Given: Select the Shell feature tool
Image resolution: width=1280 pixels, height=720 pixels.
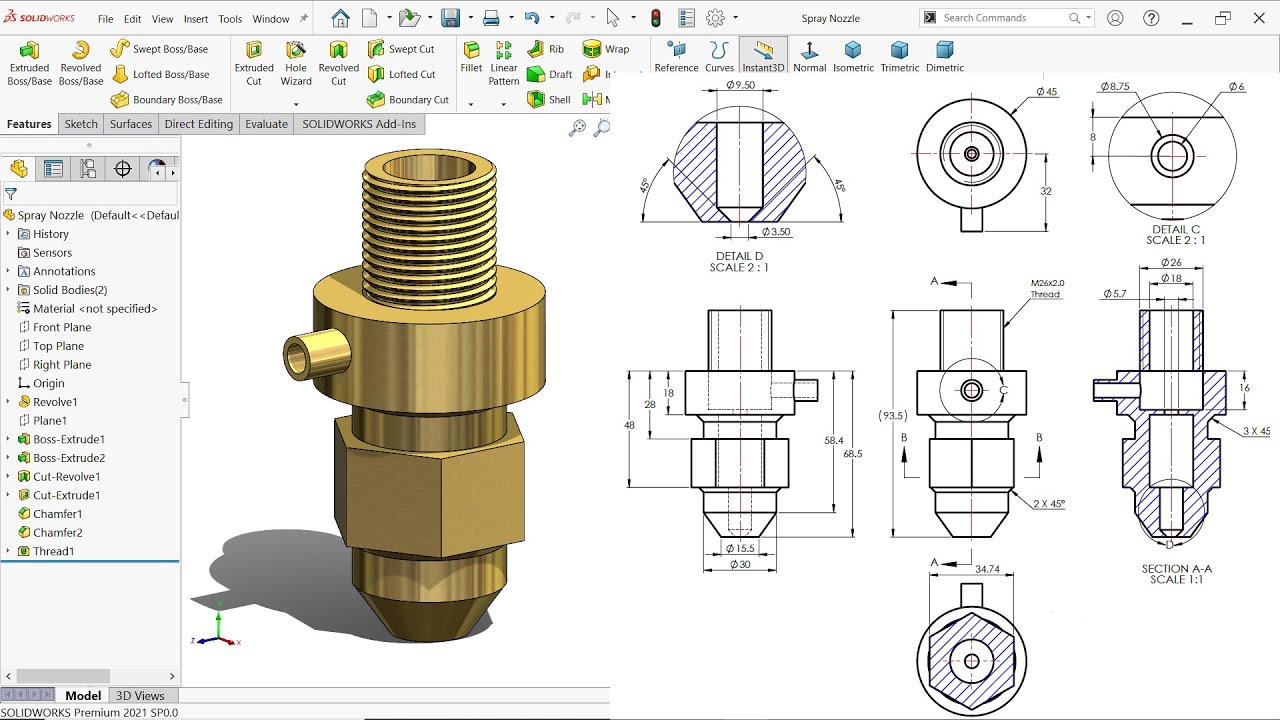Looking at the screenshot, I should point(548,100).
